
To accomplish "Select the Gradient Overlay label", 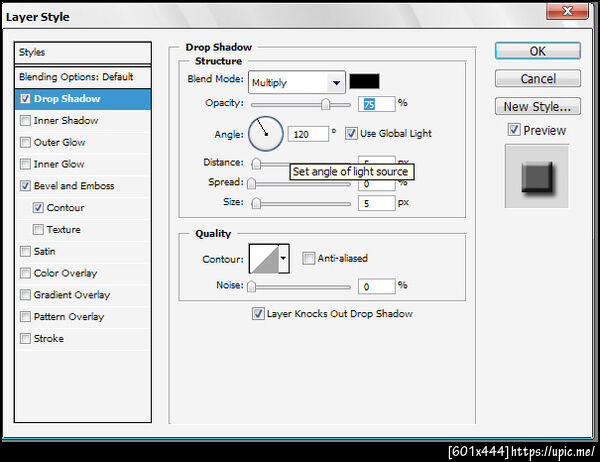I will click(72, 295).
